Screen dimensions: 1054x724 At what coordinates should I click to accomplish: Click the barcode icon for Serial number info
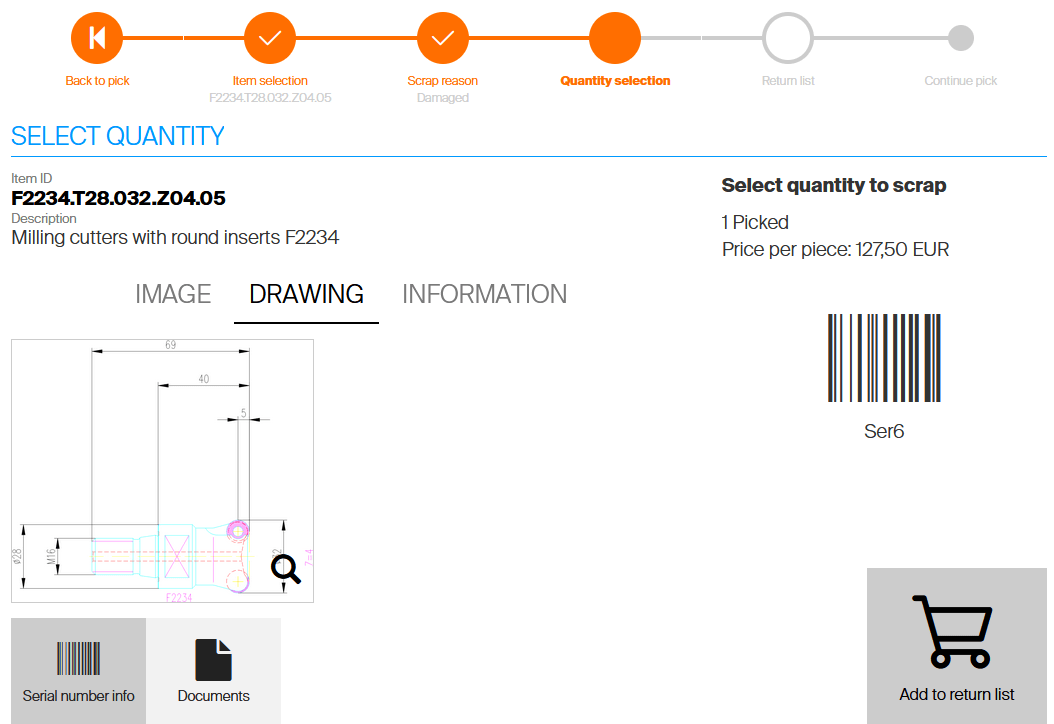coord(78,659)
